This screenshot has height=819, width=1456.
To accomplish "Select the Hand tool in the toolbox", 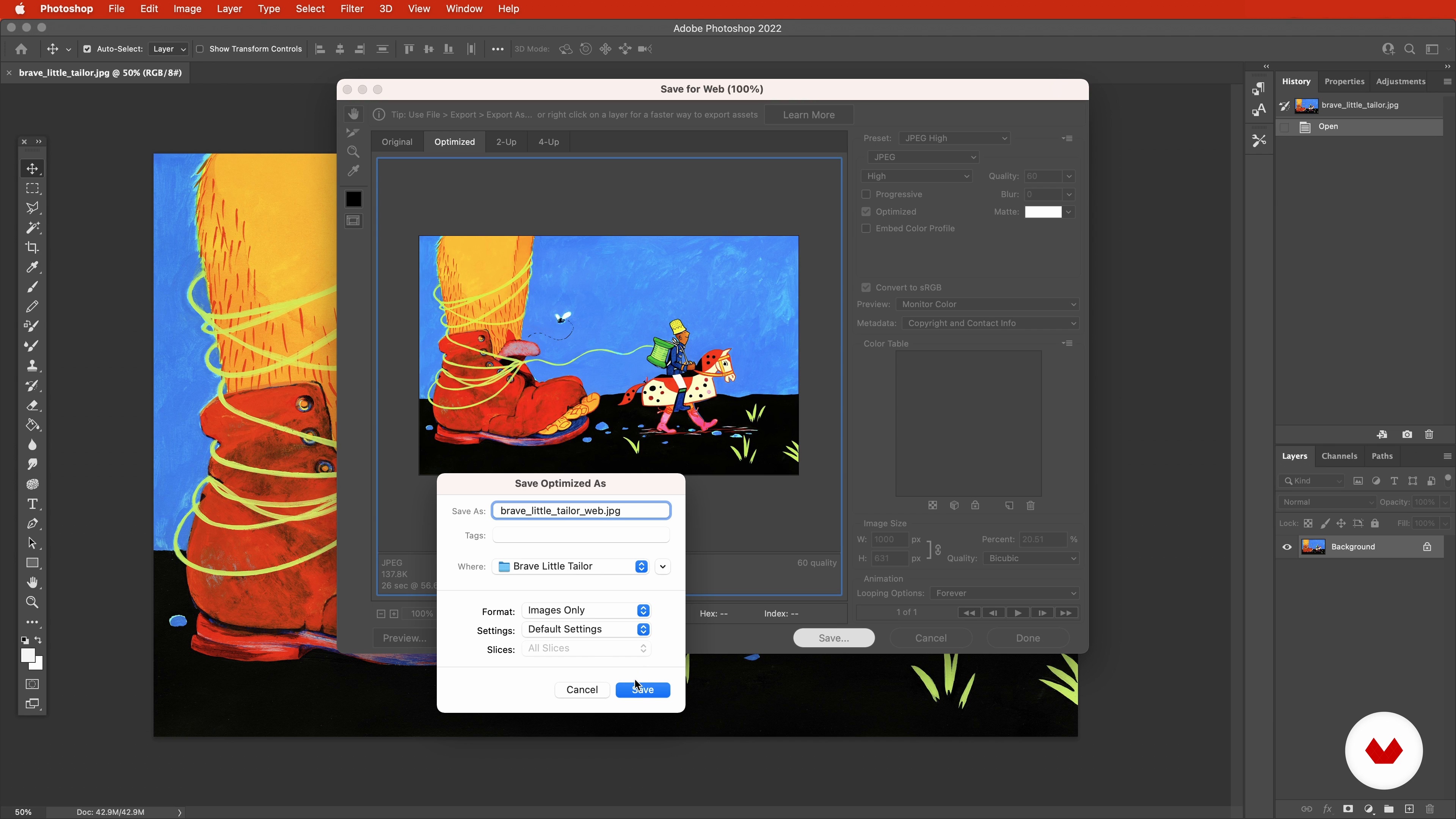I will (x=32, y=583).
